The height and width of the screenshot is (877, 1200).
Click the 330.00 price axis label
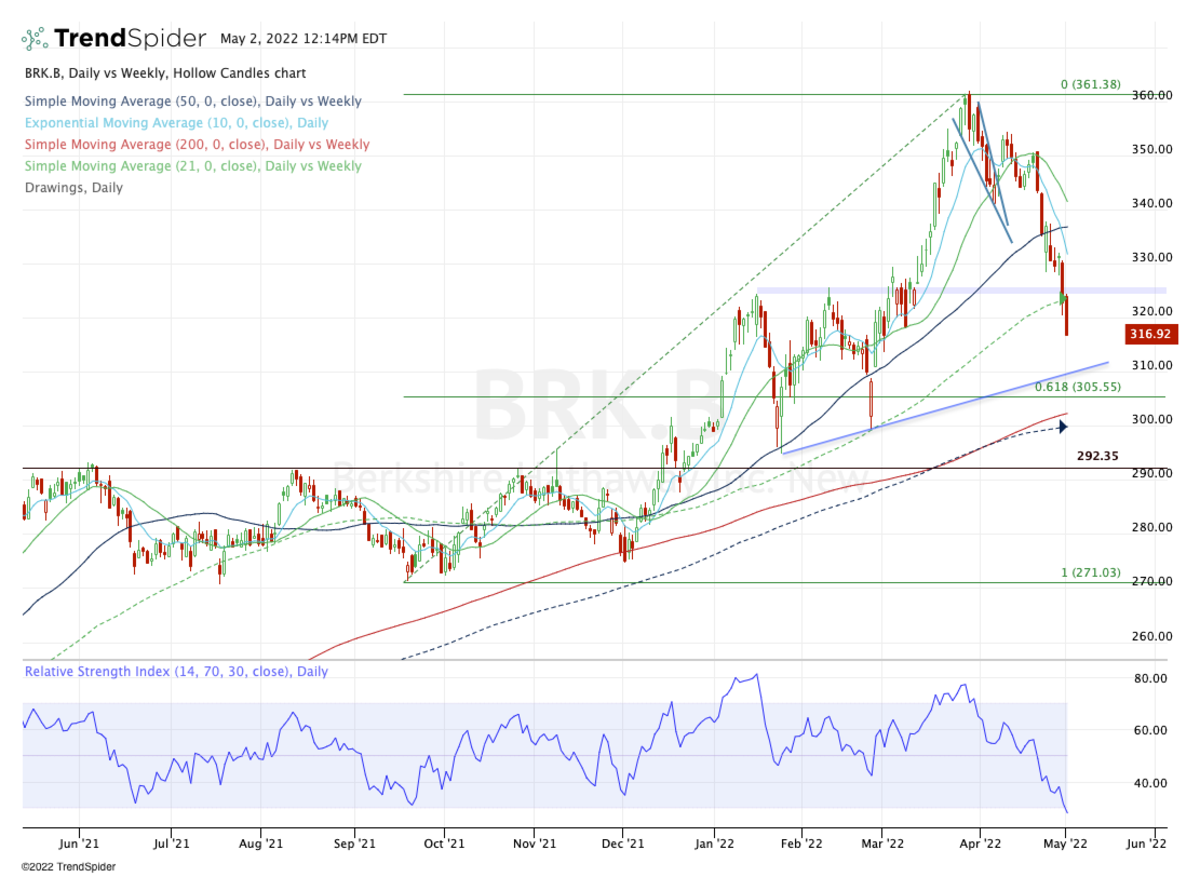1152,257
